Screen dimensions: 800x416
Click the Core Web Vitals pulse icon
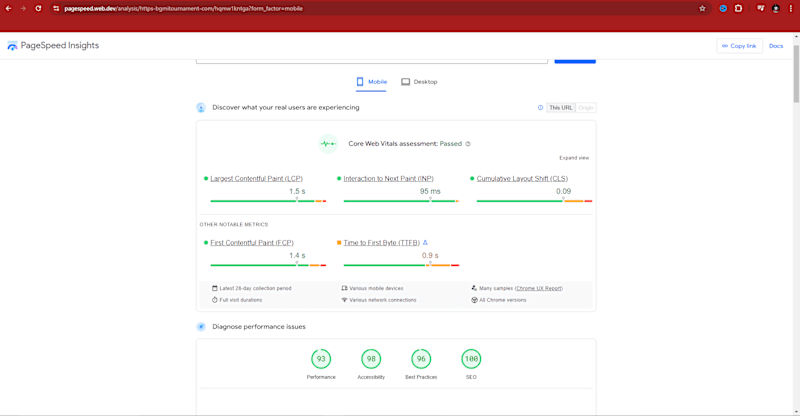(x=328, y=144)
